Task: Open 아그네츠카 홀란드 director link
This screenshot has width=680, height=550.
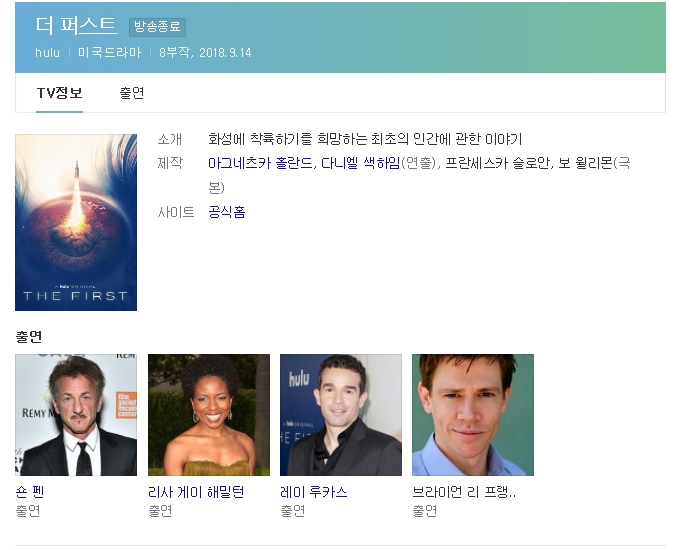Action: 261,163
